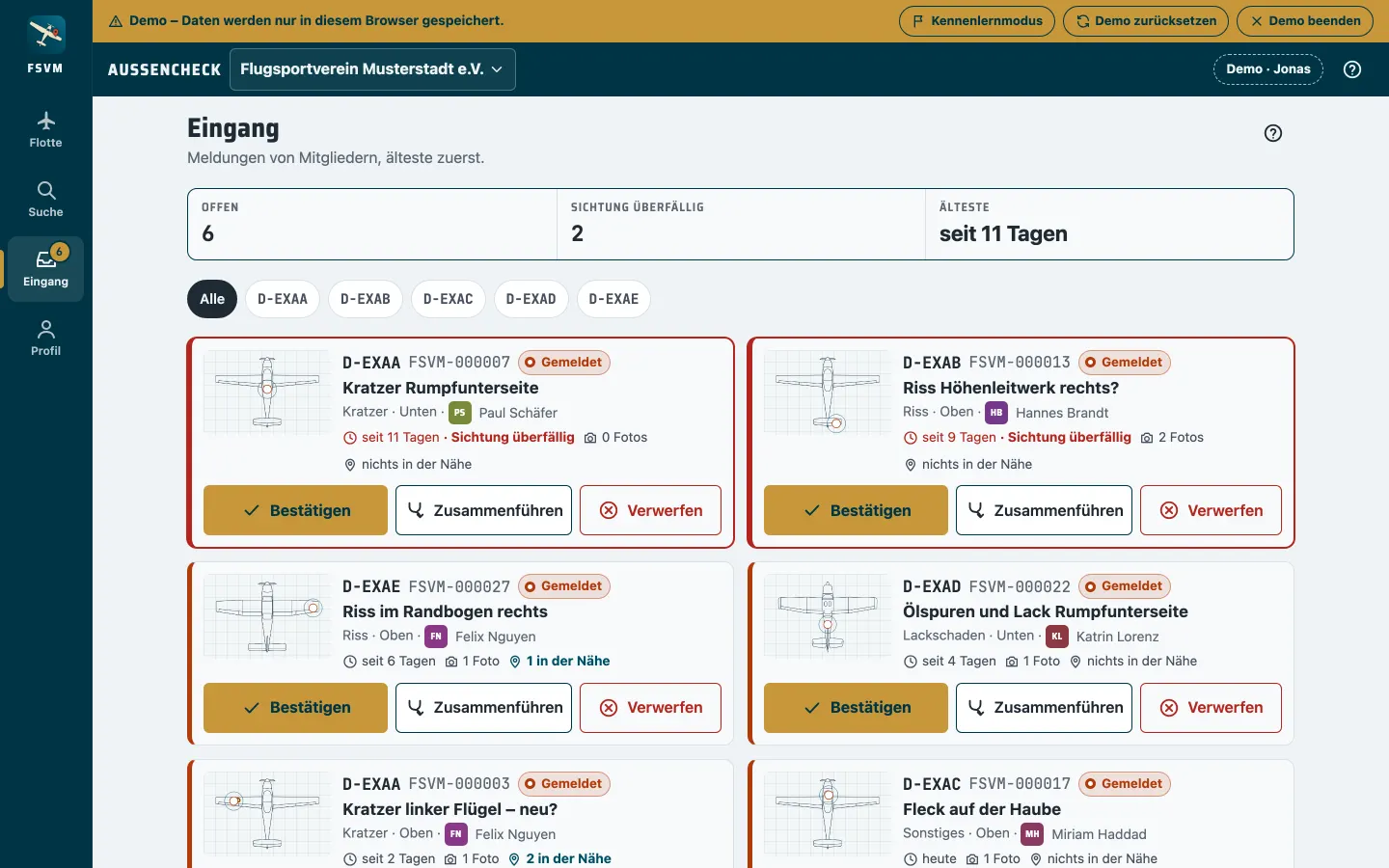Click Demo beenden button
Image resolution: width=1389 pixels, height=868 pixels.
pyautogui.click(x=1305, y=21)
